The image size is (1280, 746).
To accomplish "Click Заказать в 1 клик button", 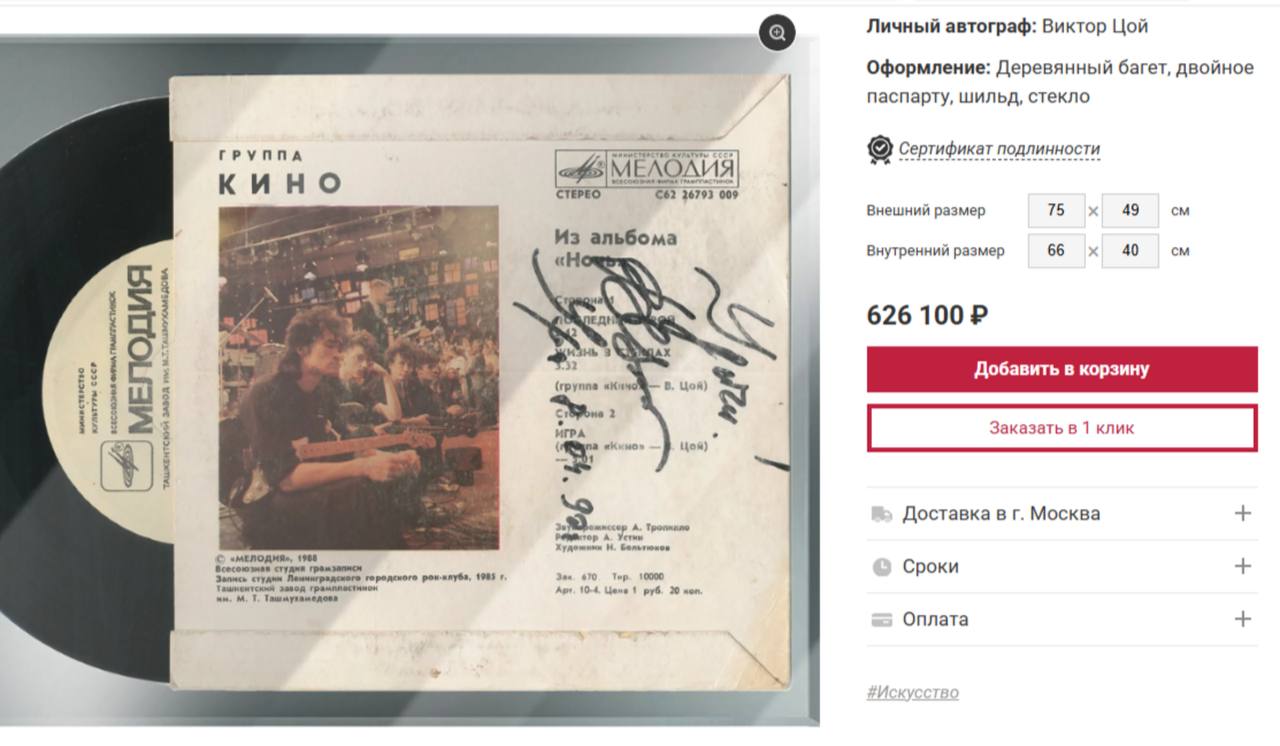I will 1062,428.
